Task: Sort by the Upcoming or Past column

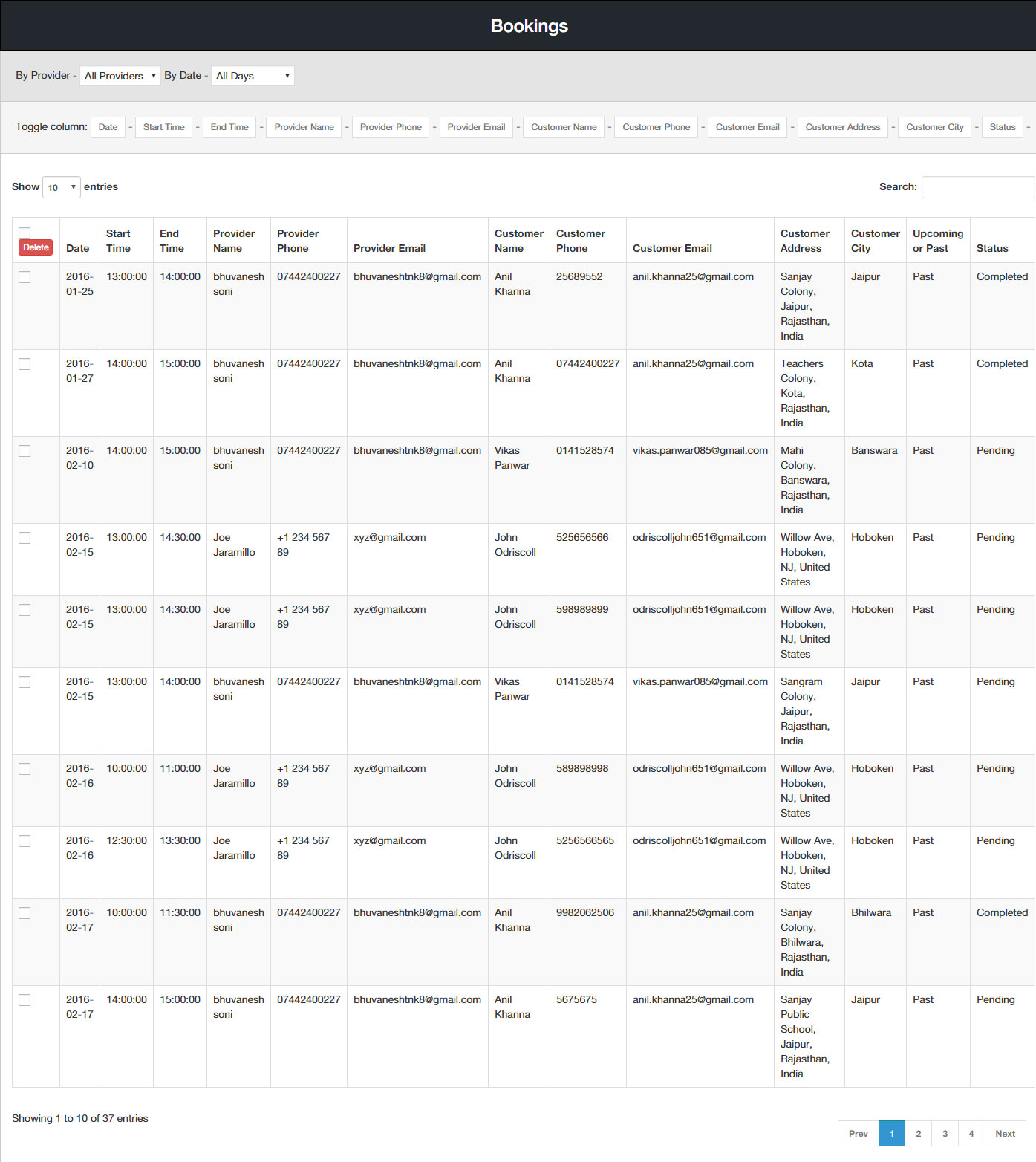Action: click(x=937, y=241)
